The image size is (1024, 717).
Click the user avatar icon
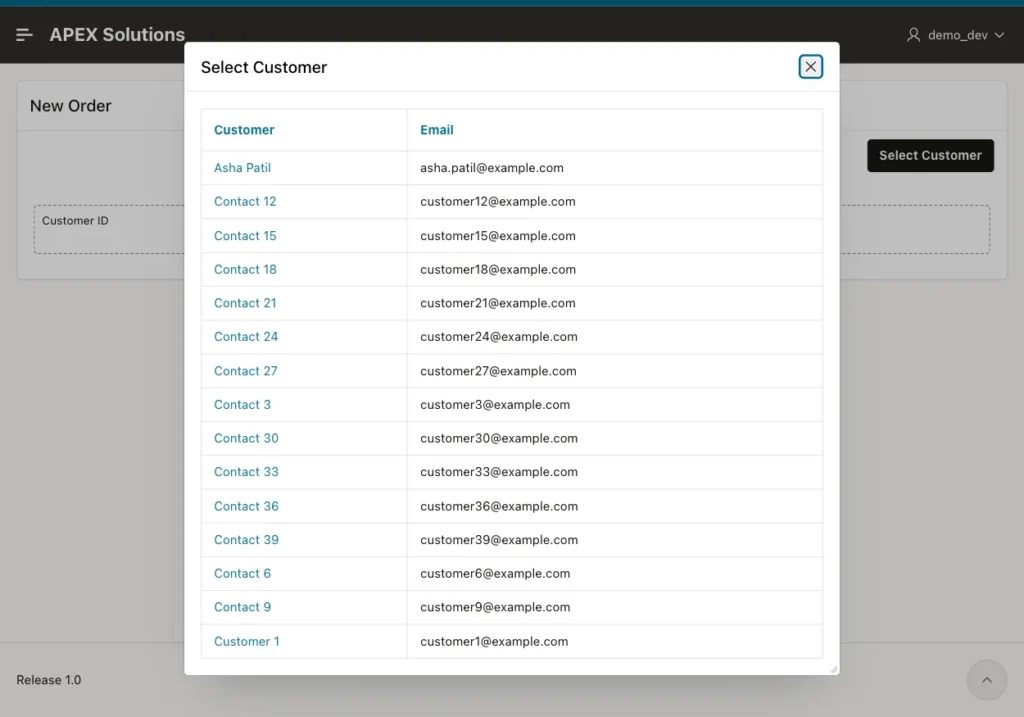[914, 35]
